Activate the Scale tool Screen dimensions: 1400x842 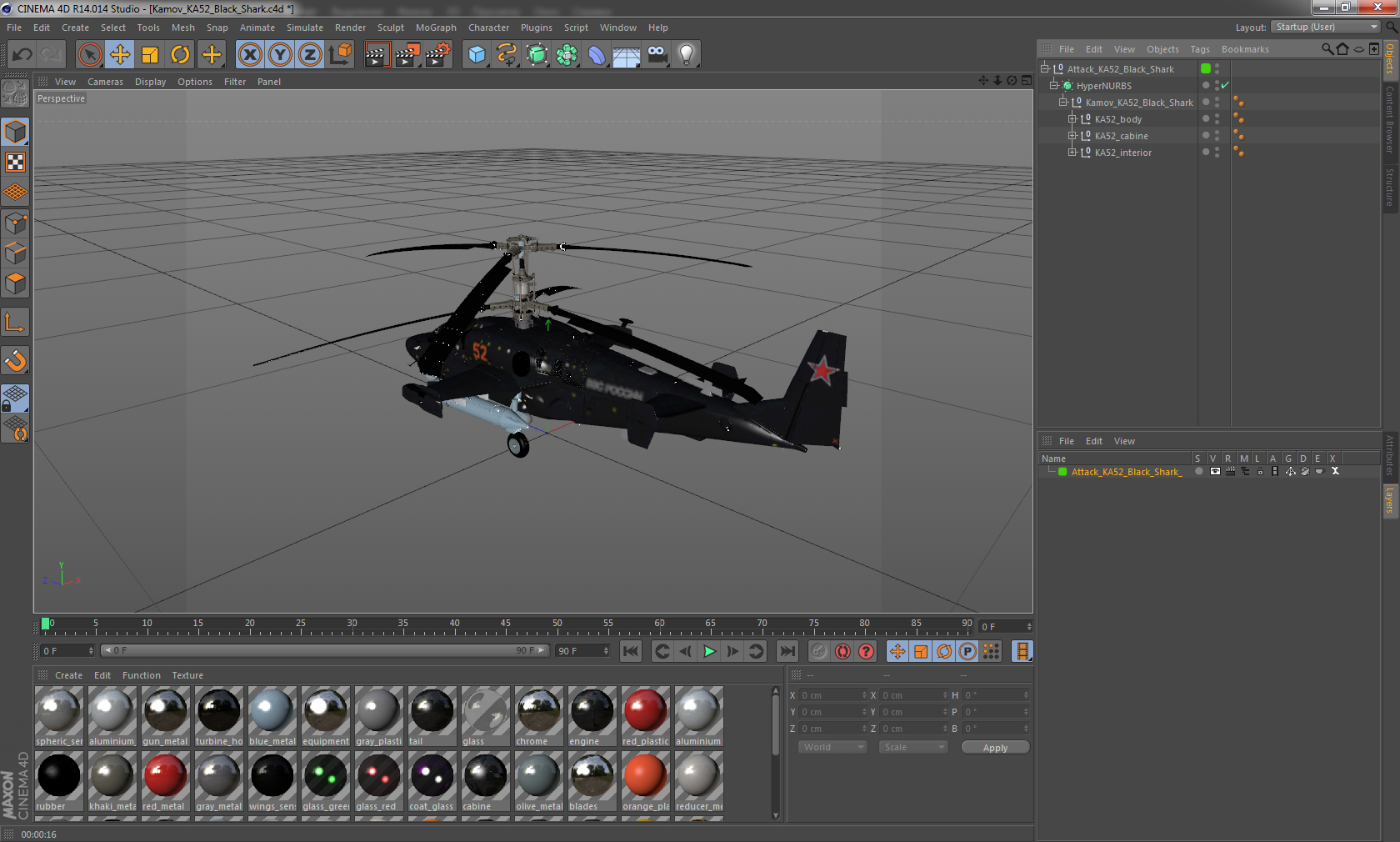[x=150, y=55]
